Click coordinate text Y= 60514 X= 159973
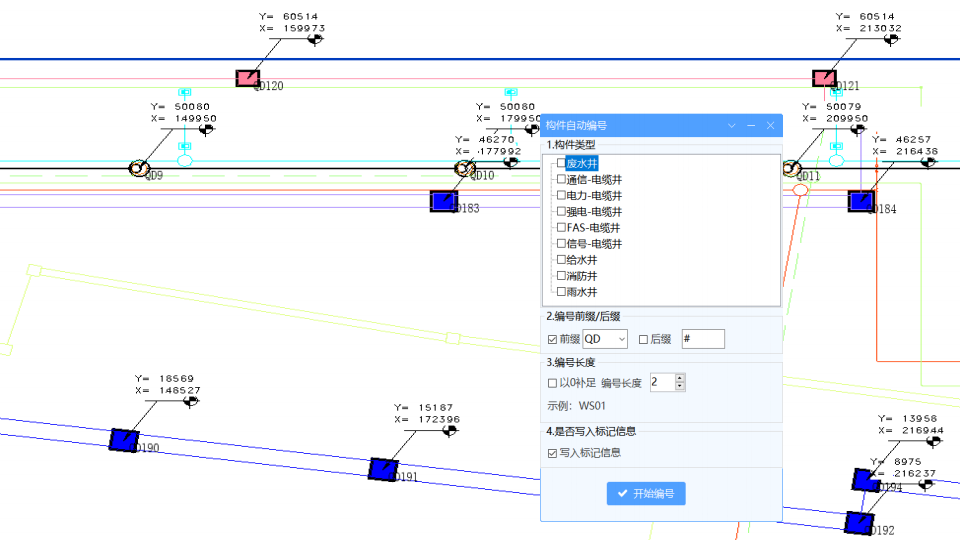The width and height of the screenshot is (960, 540). pos(292,22)
